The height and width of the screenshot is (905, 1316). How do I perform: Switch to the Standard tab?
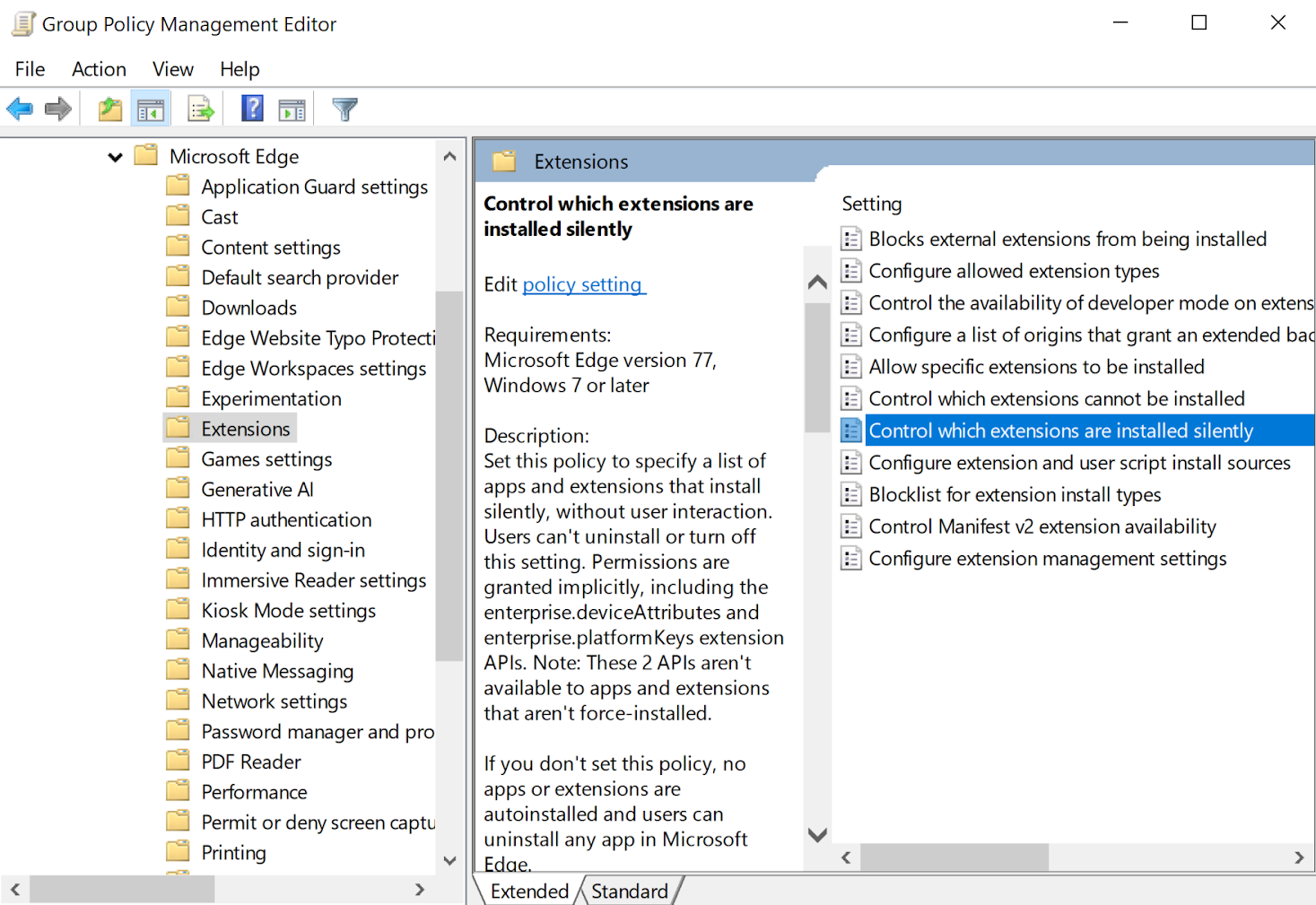pyautogui.click(x=630, y=891)
